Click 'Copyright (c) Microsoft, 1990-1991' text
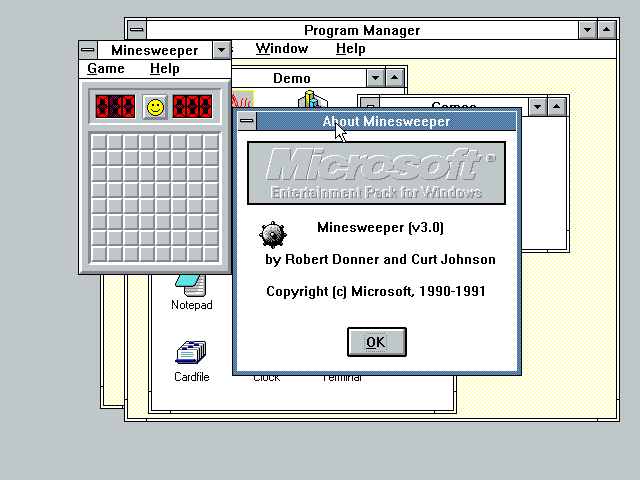The image size is (640, 480). (x=376, y=291)
